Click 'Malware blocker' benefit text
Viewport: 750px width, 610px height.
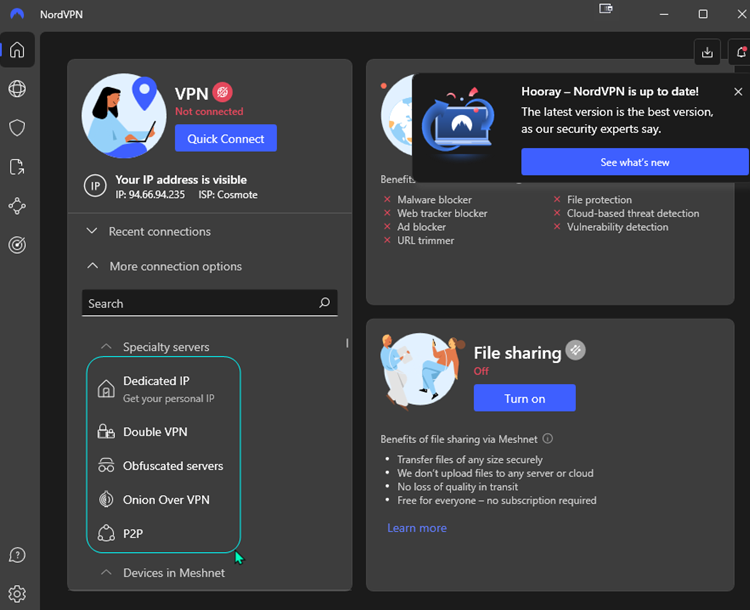click(x=434, y=200)
